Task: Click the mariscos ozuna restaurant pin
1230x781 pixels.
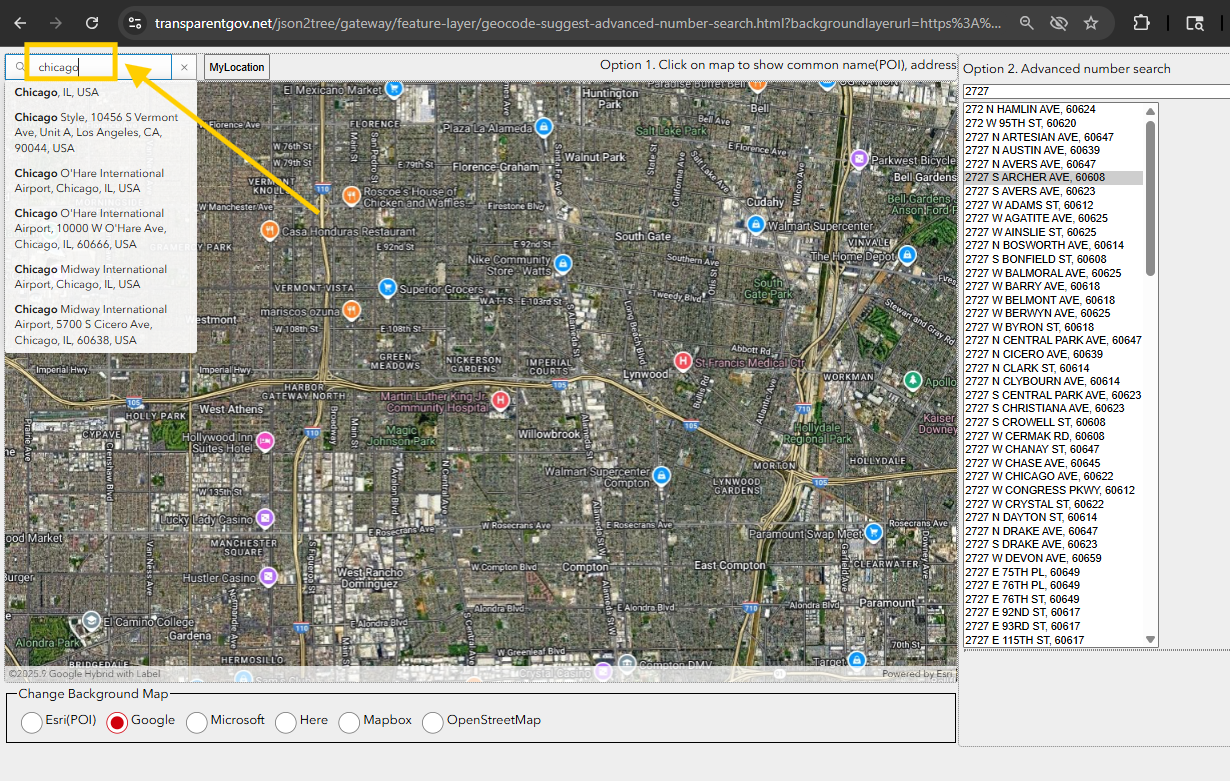Action: 351,310
